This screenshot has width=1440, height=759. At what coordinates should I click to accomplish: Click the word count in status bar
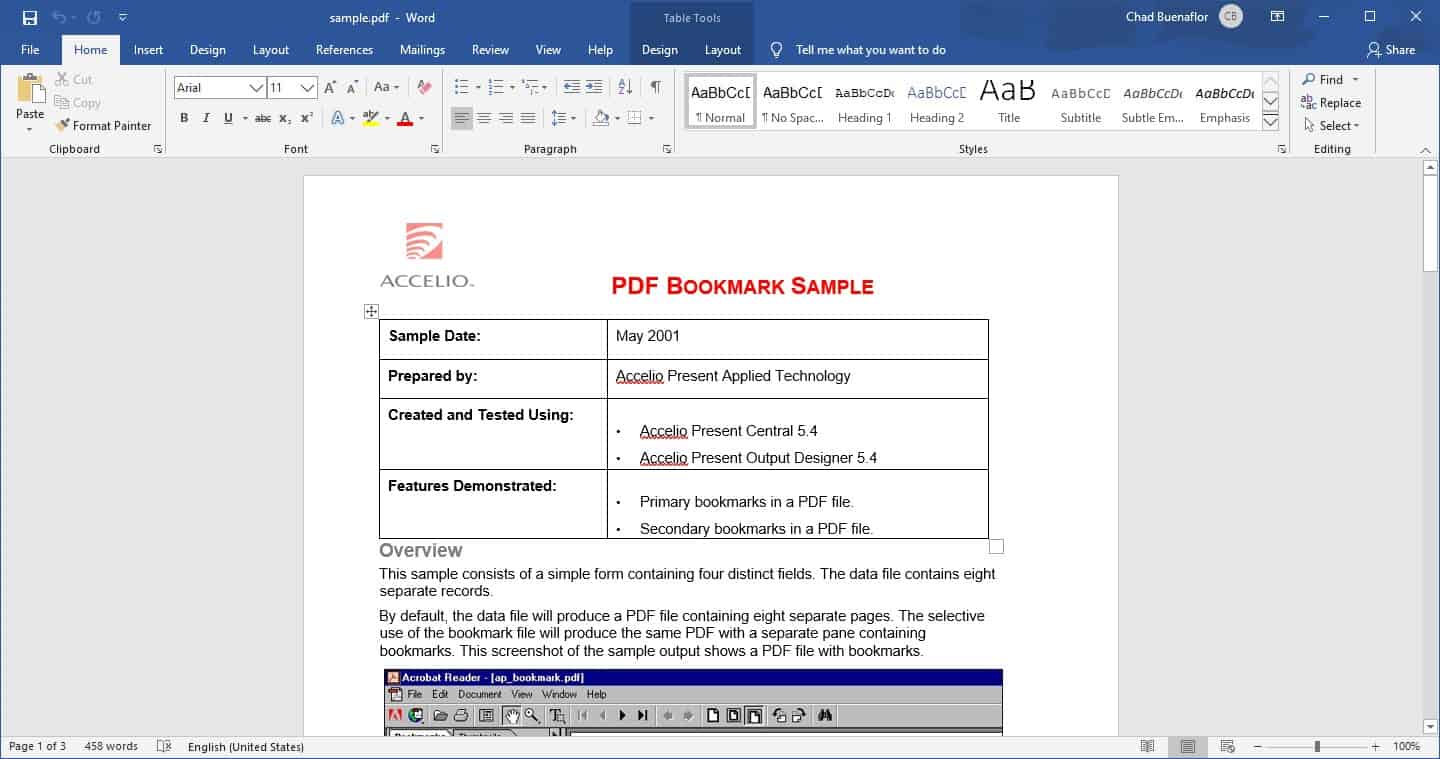(x=109, y=746)
